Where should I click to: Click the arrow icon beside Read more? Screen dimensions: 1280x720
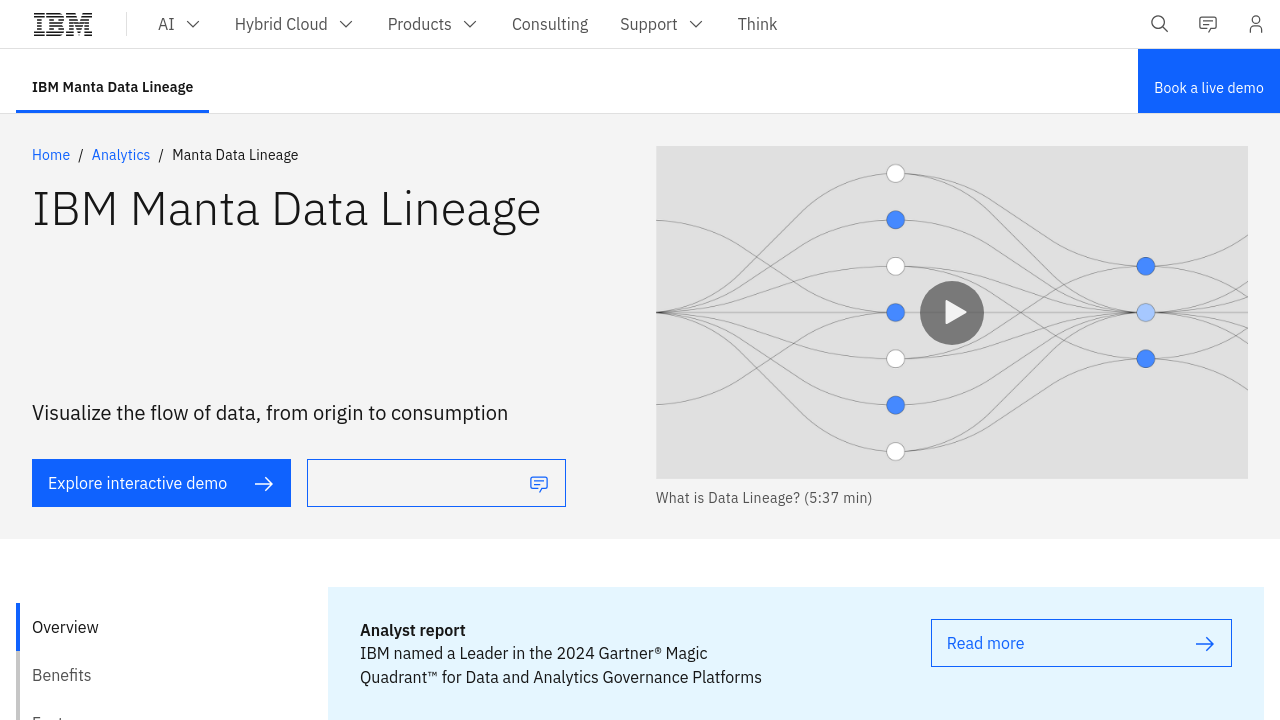point(1205,644)
